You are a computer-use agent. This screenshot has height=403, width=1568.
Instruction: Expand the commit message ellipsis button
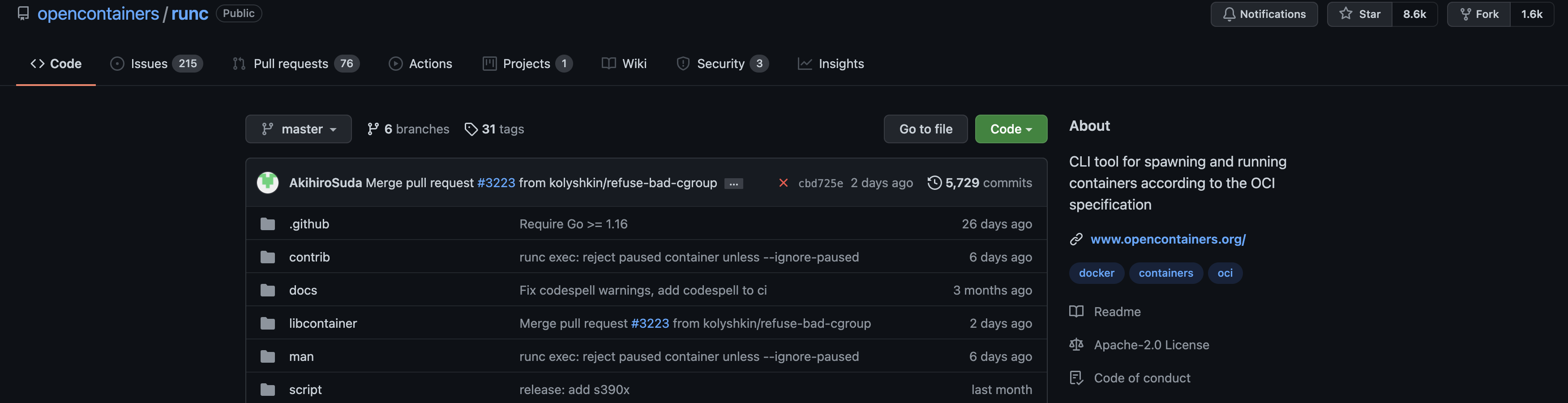coord(733,184)
